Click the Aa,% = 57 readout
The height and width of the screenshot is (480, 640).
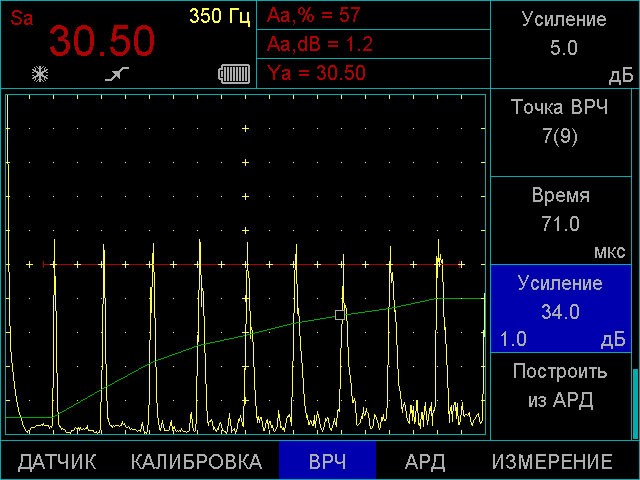click(314, 15)
